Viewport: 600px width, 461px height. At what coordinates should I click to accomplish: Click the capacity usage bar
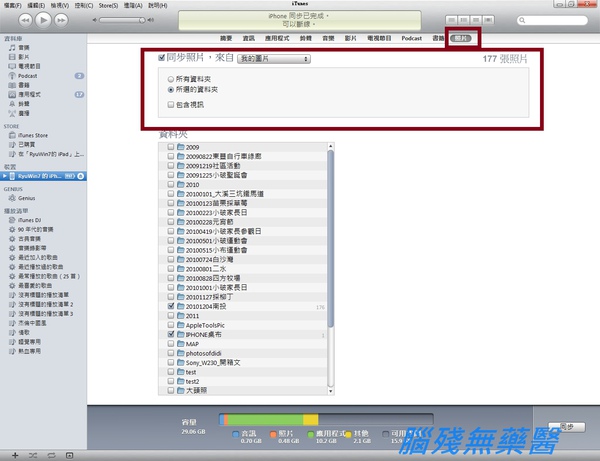click(x=326, y=419)
